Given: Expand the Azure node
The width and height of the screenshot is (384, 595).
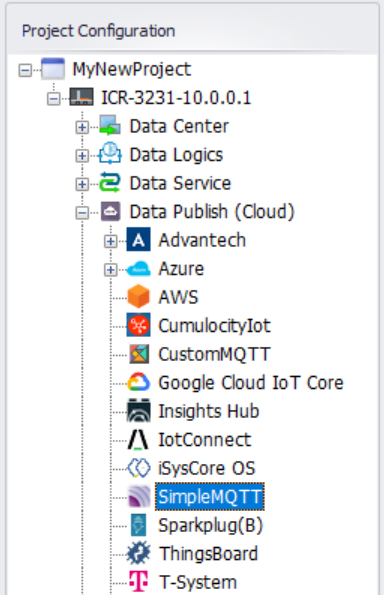Looking at the screenshot, I should click(110, 269).
